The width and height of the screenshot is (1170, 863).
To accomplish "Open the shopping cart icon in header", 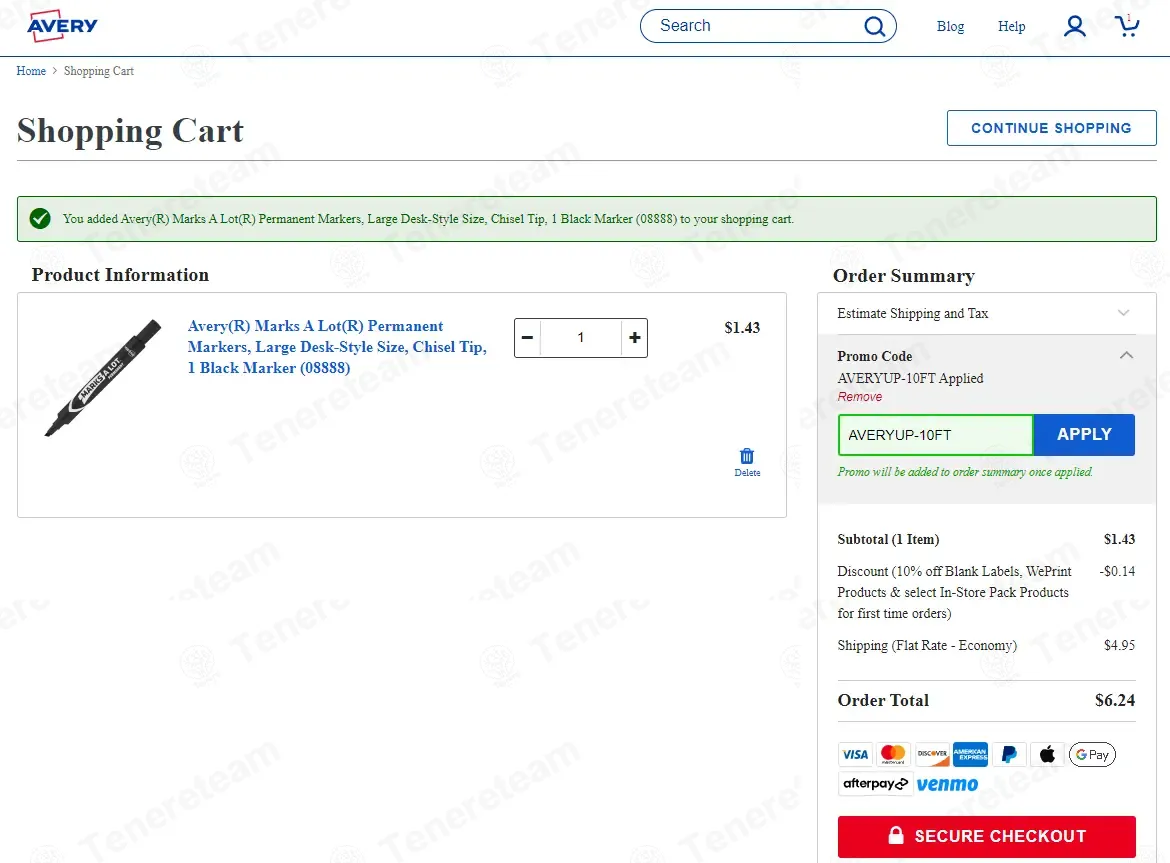I will (x=1127, y=25).
